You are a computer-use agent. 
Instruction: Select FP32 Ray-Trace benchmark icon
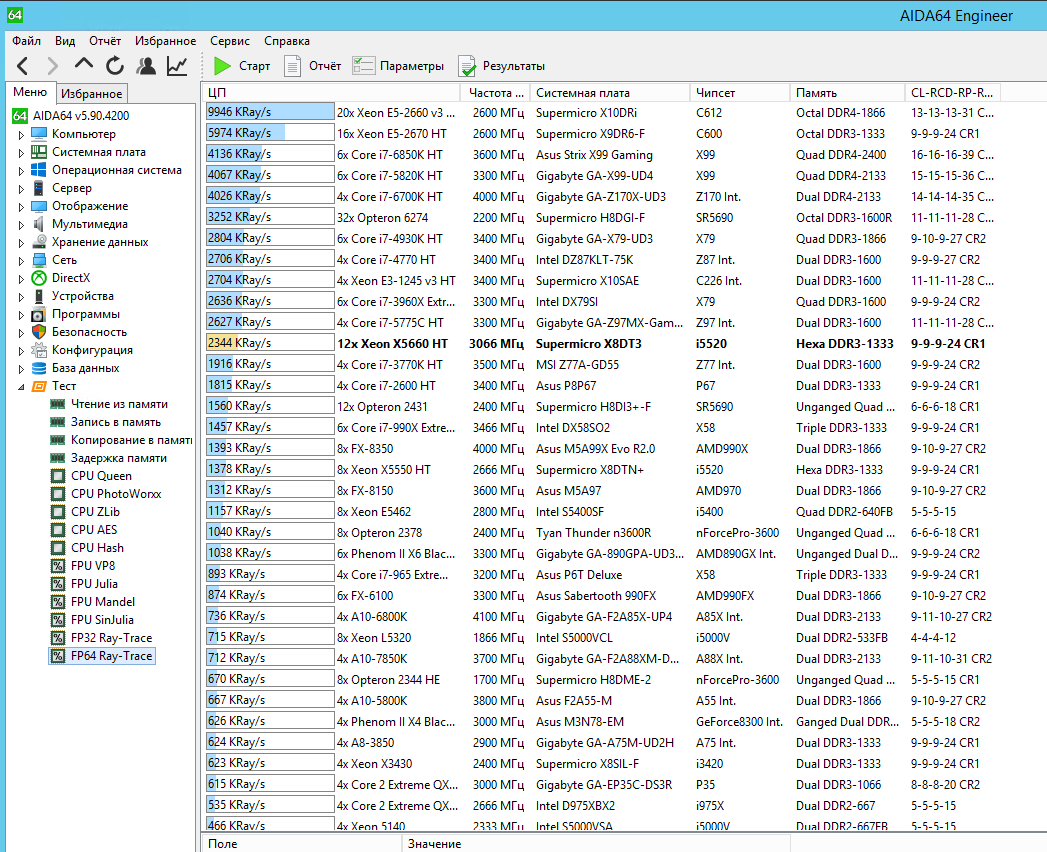click(x=58, y=638)
